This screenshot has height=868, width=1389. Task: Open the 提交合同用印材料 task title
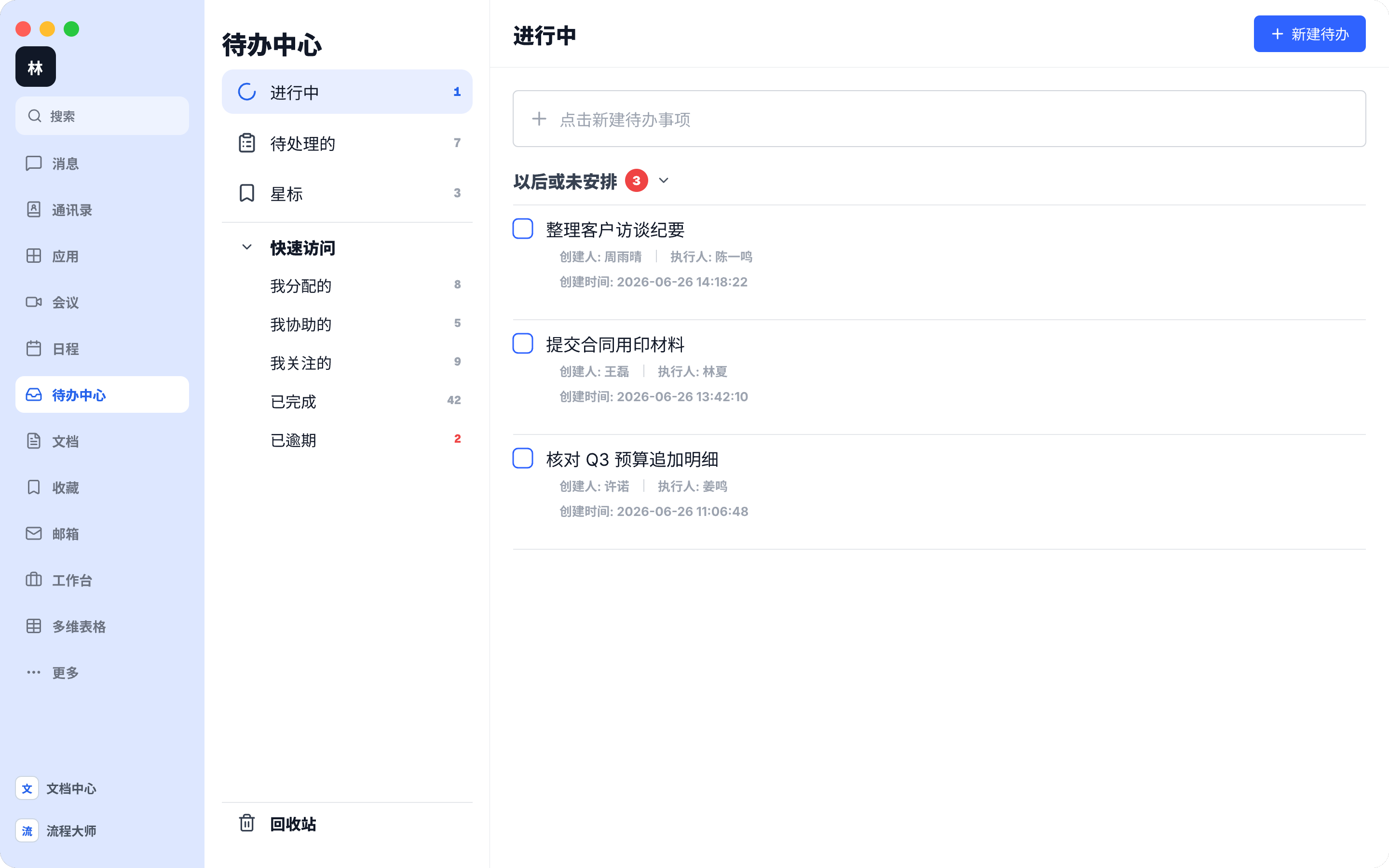(615, 344)
